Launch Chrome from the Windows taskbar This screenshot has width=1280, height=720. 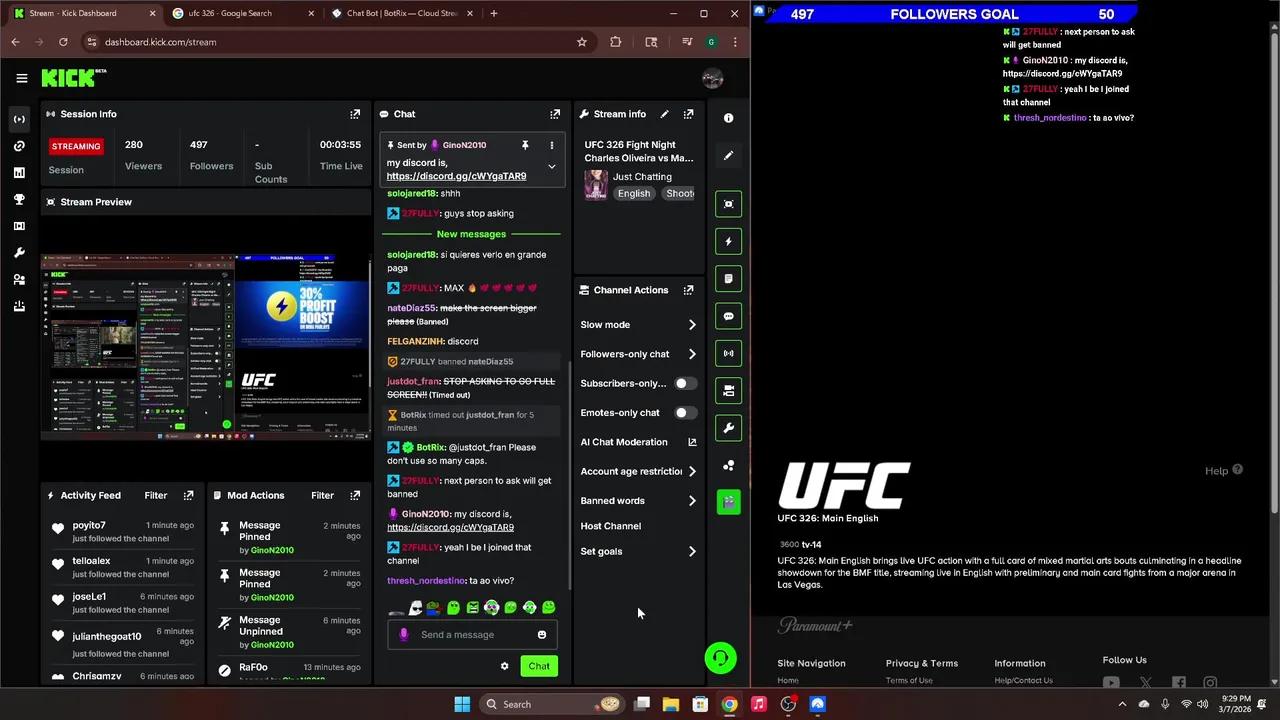728,704
